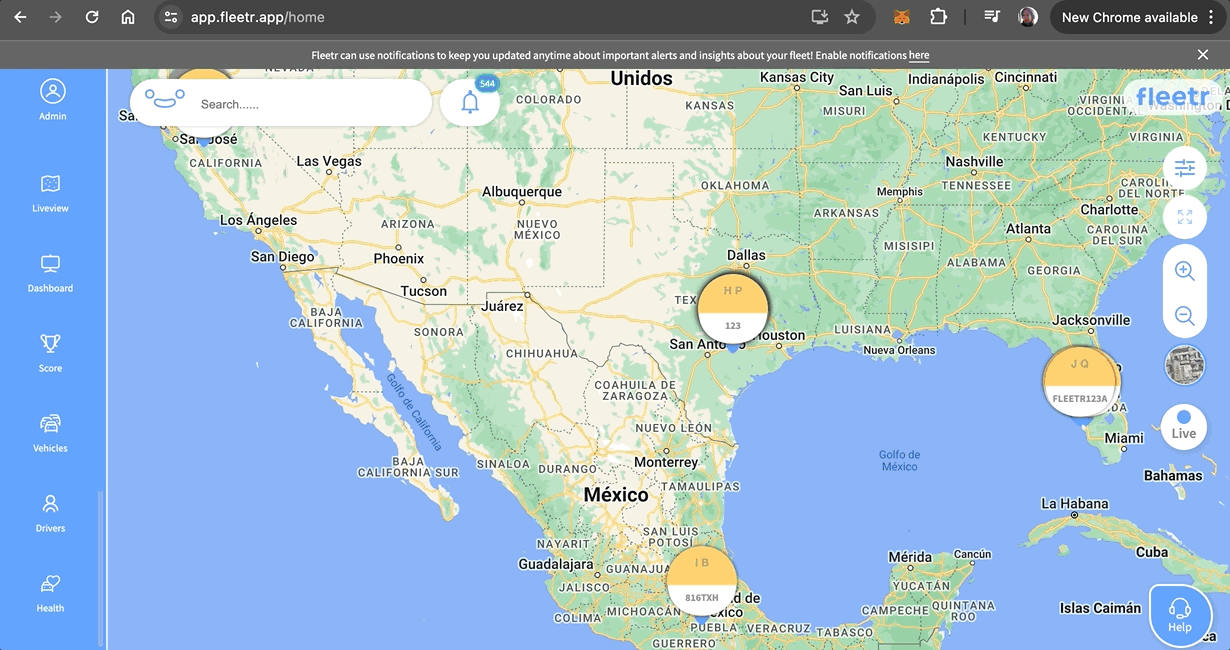Click the notifications bell icon
Viewport: 1230px width, 650px height.
tap(470, 102)
